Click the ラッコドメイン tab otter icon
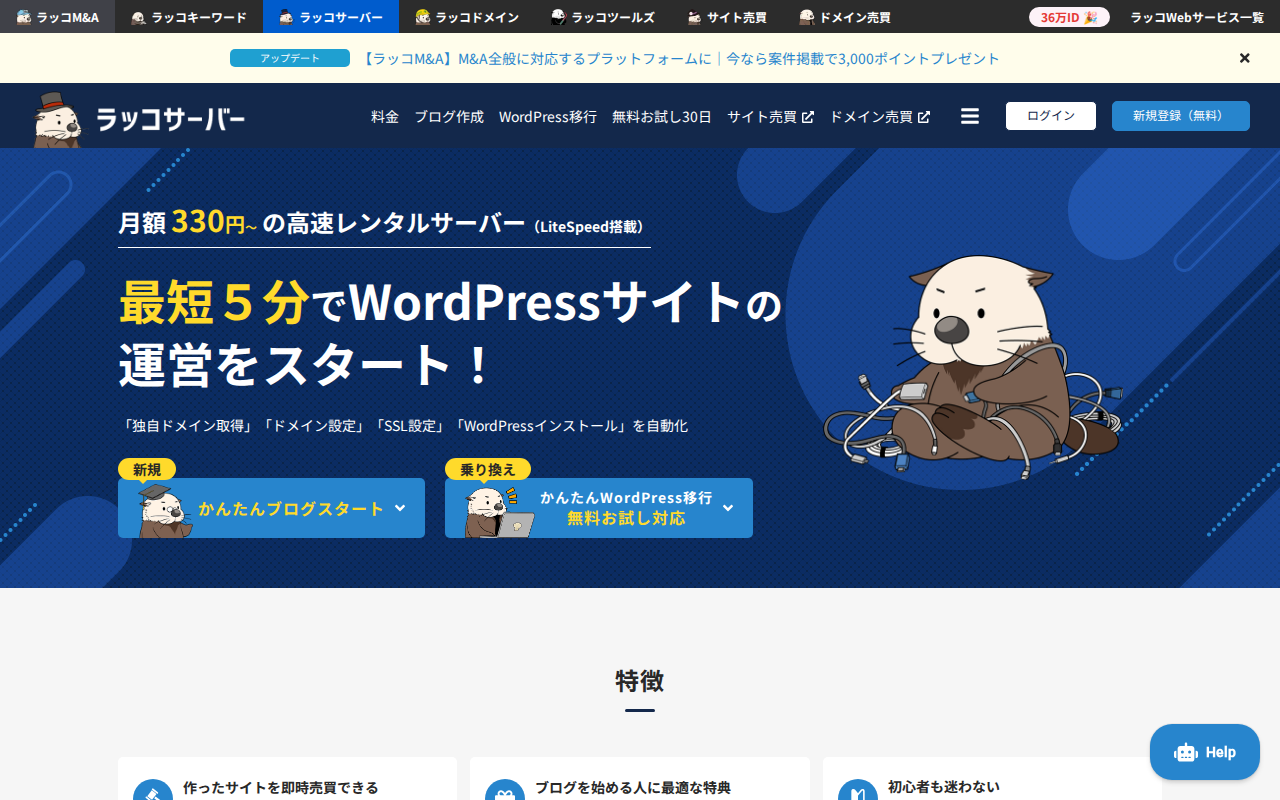The image size is (1280, 800). (423, 17)
